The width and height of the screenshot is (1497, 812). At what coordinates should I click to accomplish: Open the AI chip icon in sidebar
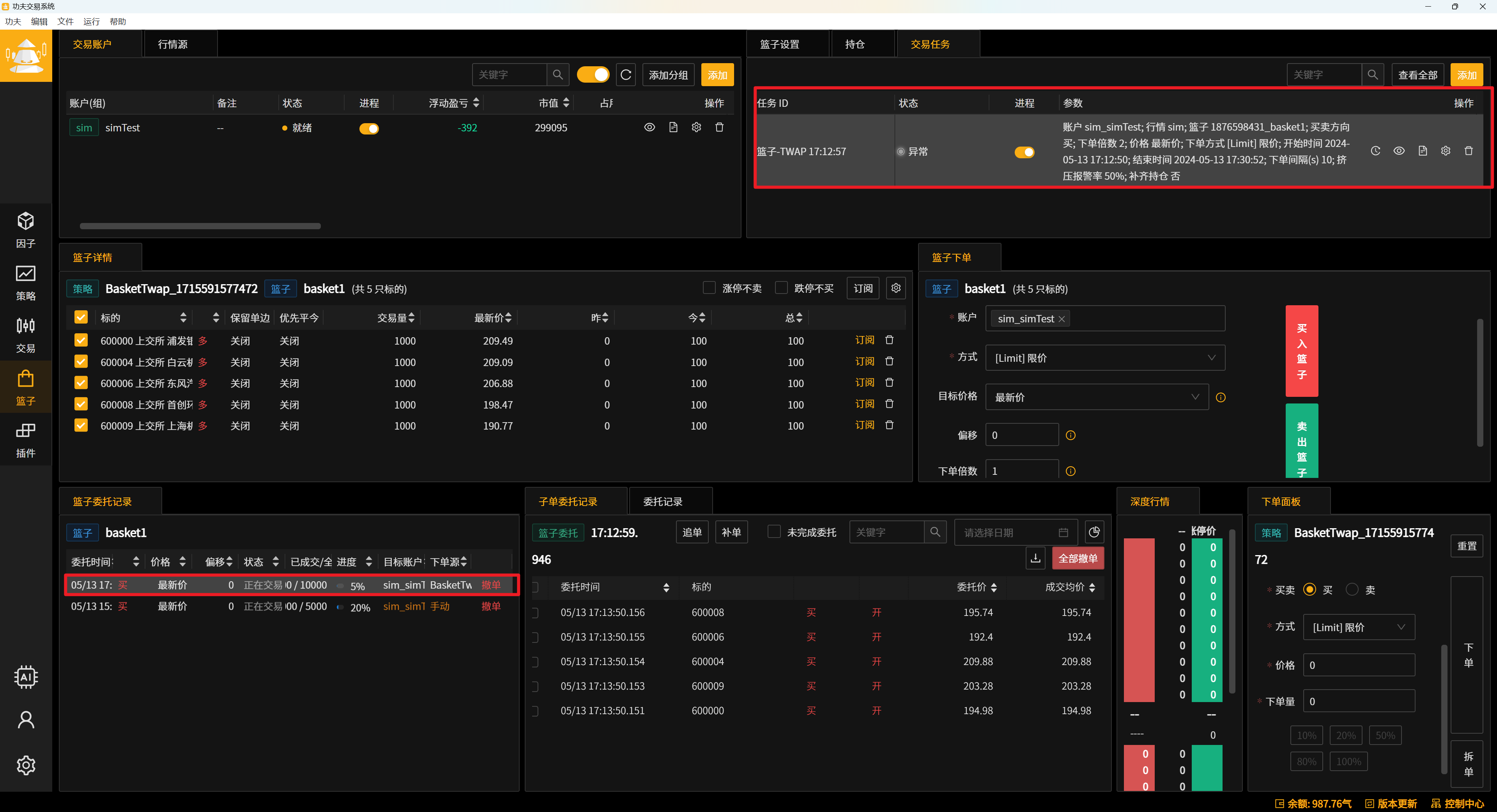point(26,677)
